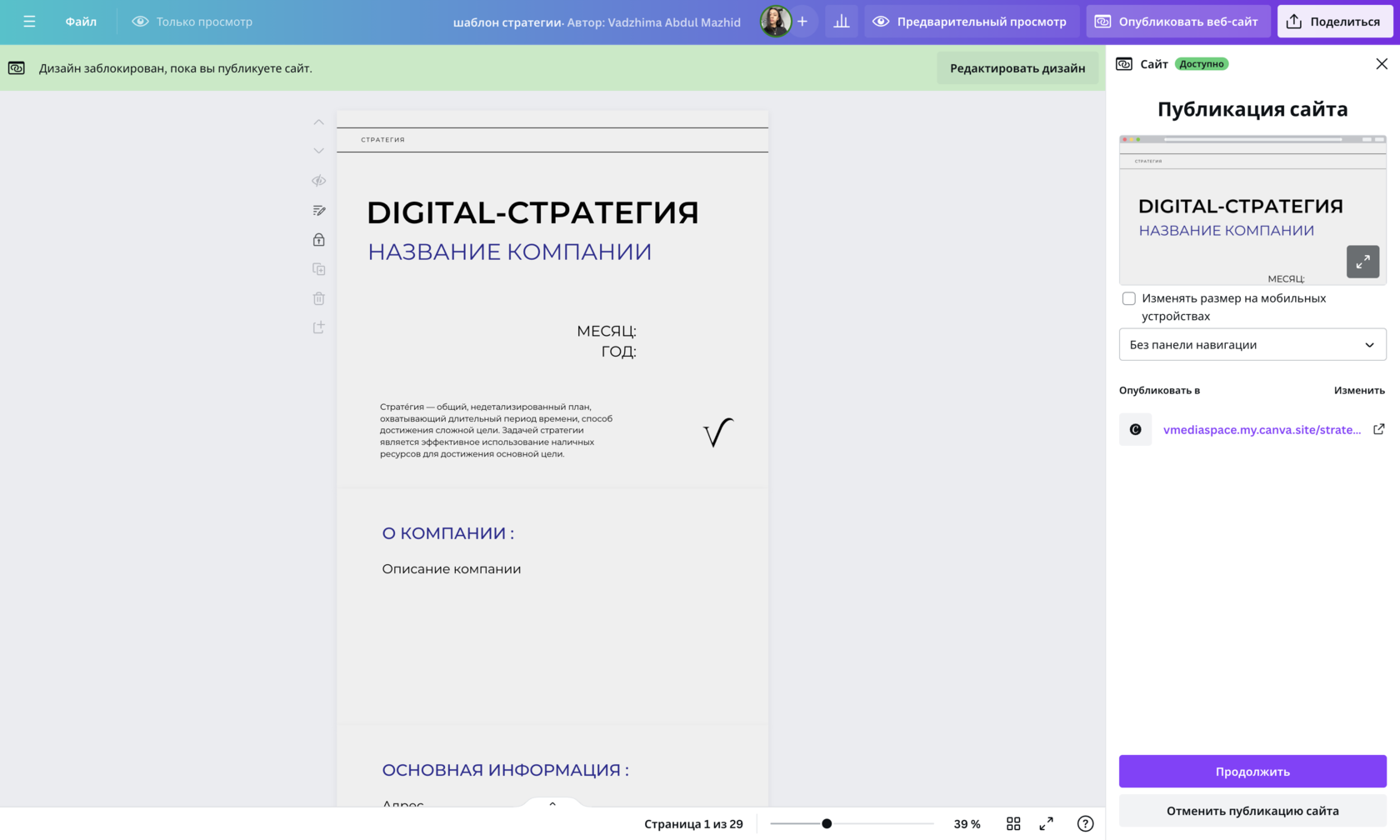This screenshot has width=1400, height=840.
Task: Click the Предварительный просмотр button
Action: point(971,22)
